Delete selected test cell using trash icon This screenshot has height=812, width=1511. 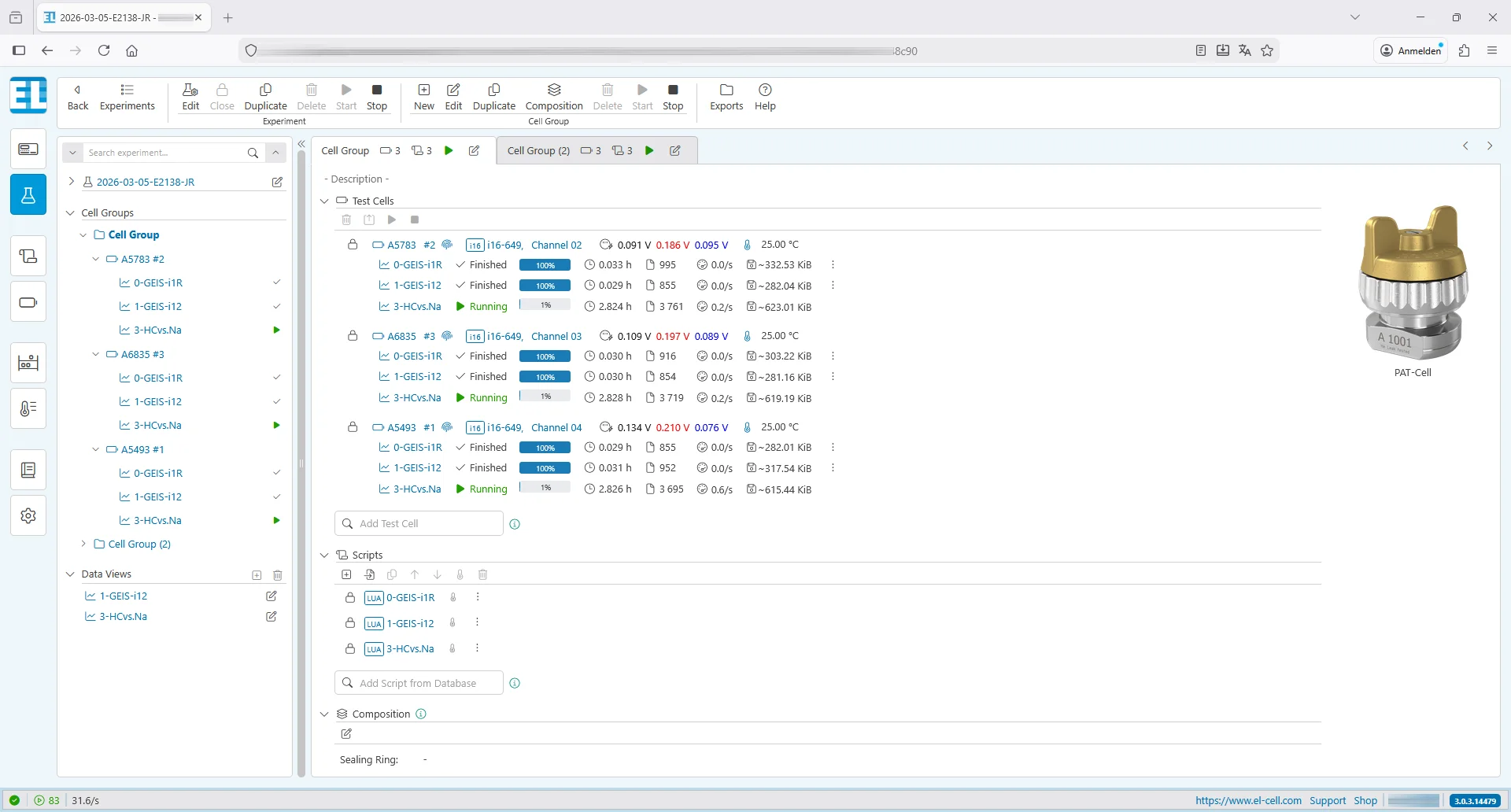[x=347, y=220]
